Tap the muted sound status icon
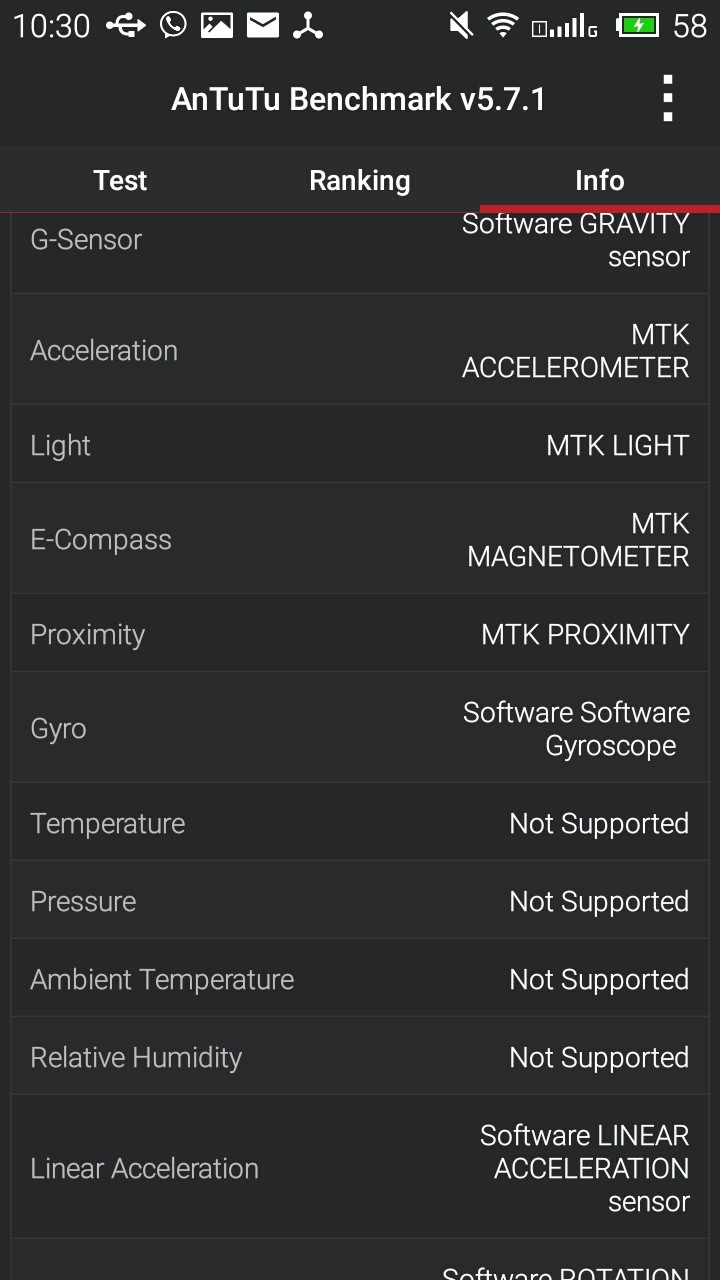 click(461, 25)
